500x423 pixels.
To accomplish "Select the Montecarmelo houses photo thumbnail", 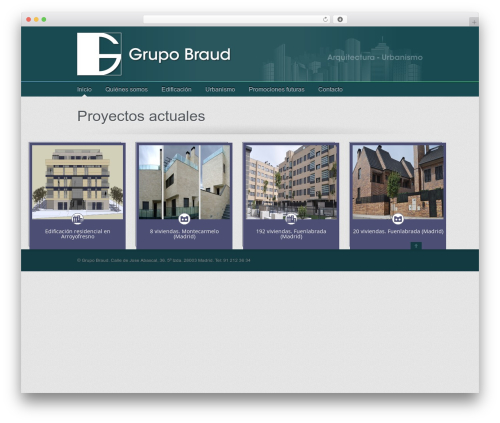I will click(x=184, y=182).
